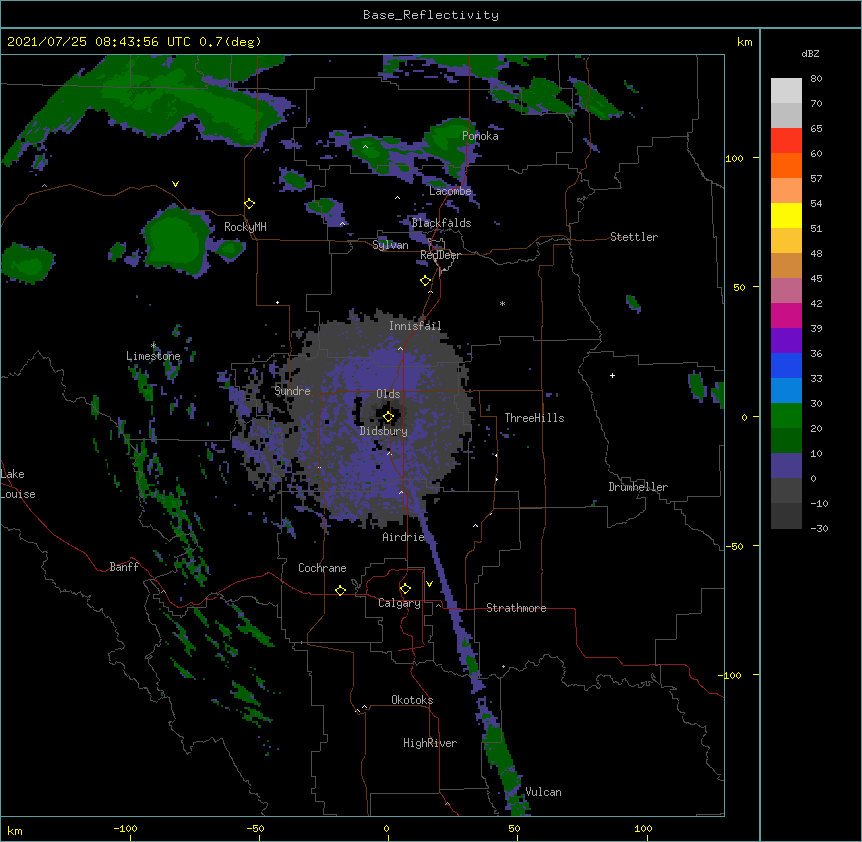
Task: Click the Okotoks town label
Action: tap(412, 700)
